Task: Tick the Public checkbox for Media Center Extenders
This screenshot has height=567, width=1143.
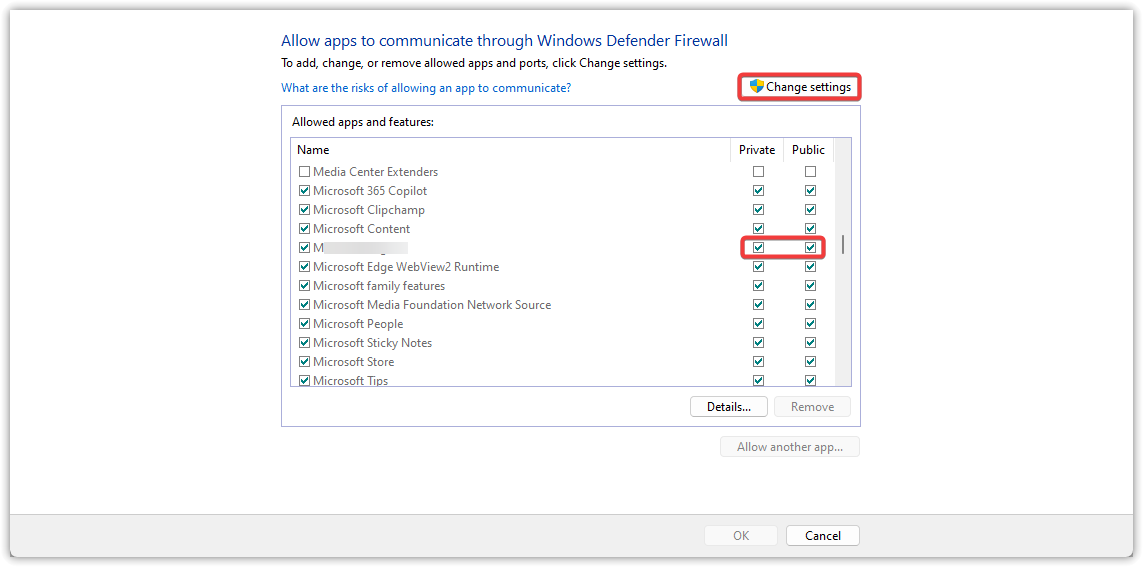Action: click(810, 172)
